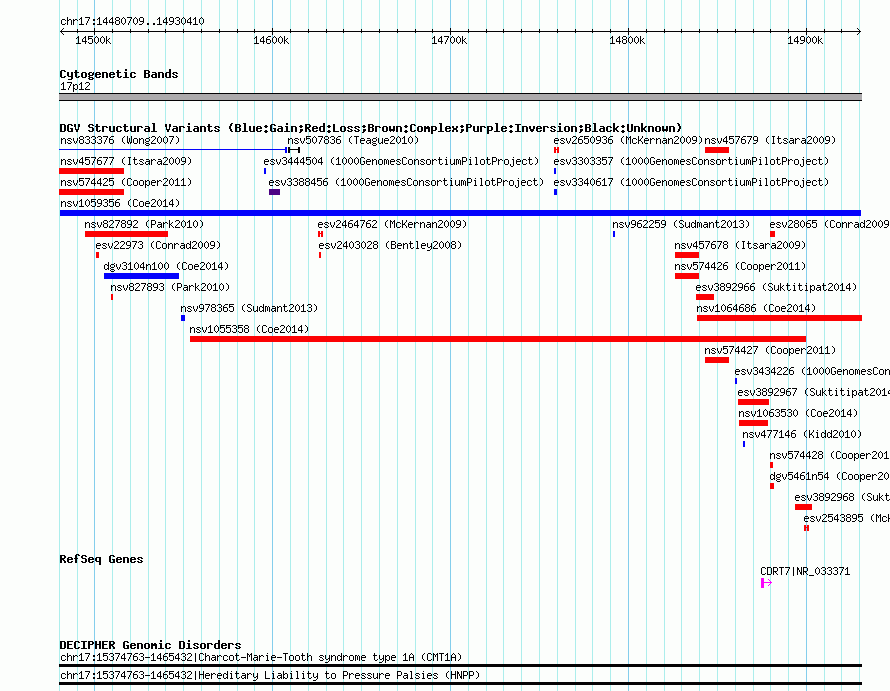
Task: Click esv28065 (Conrad2009) red marker
Action: pos(773,234)
